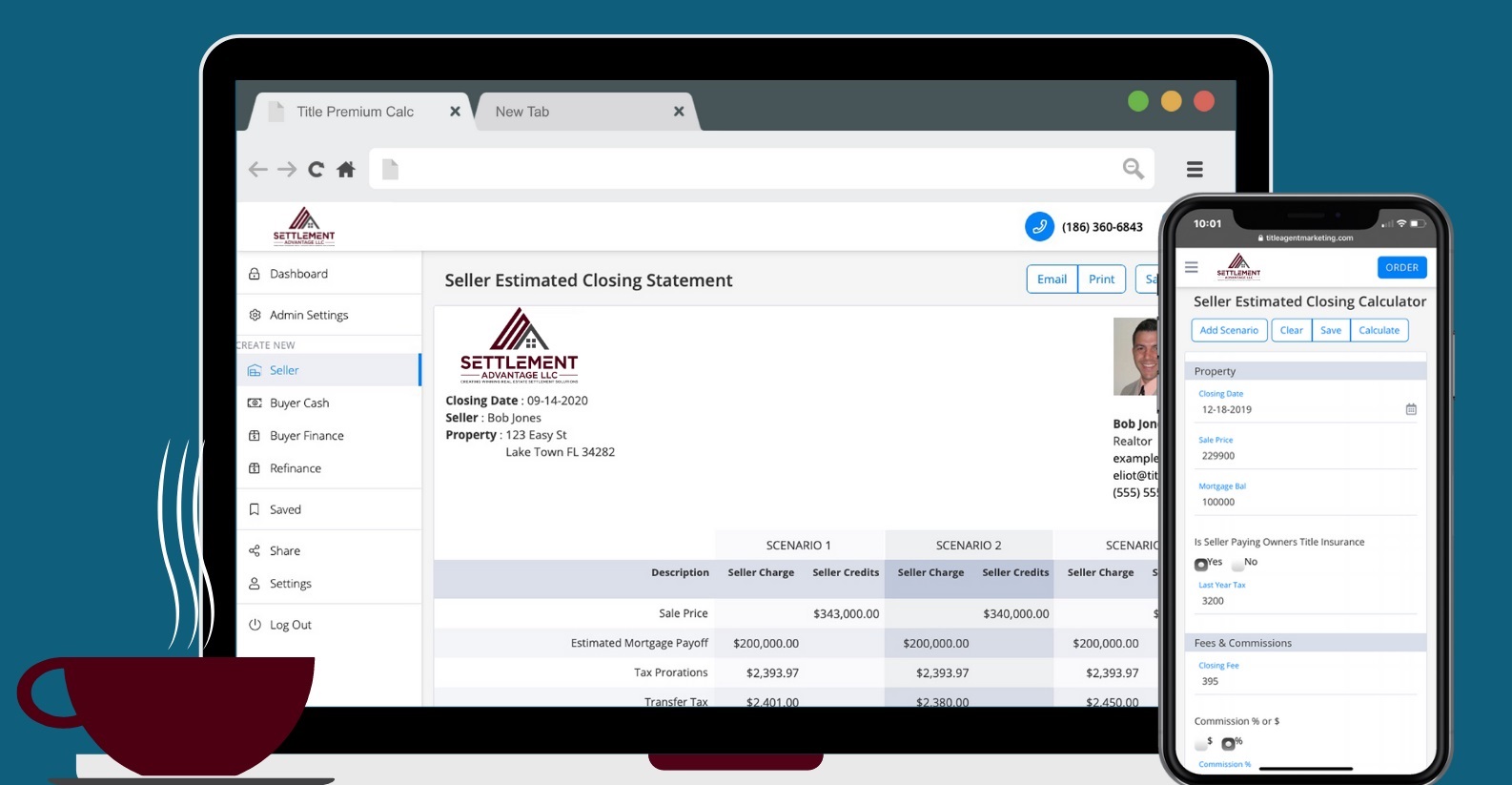Viewport: 1512px width, 785px height.
Task: Click the Dashboard lock icon in sidebar
Action: click(x=255, y=274)
